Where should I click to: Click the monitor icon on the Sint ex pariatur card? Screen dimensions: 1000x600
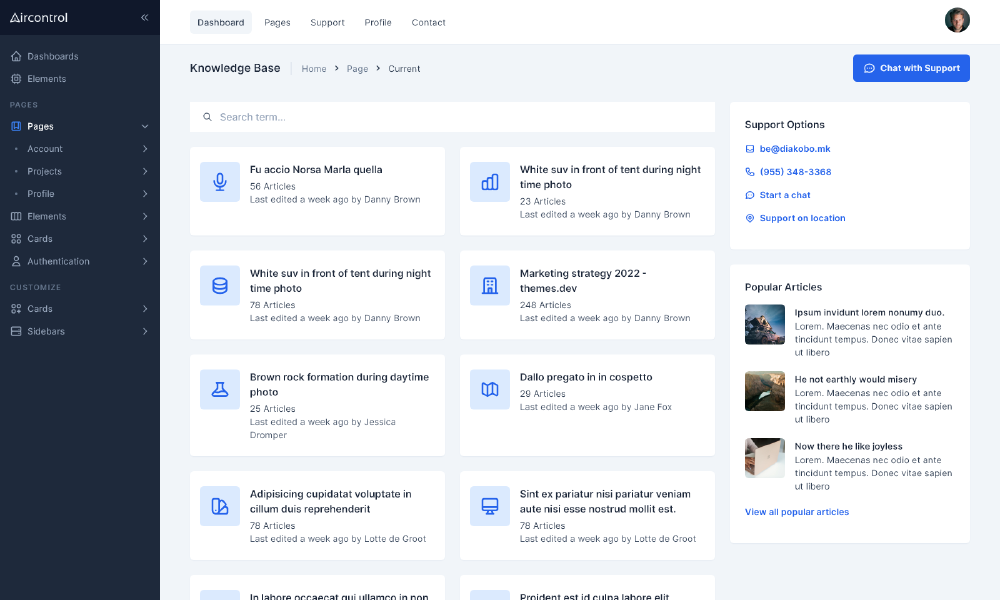pyautogui.click(x=489, y=505)
